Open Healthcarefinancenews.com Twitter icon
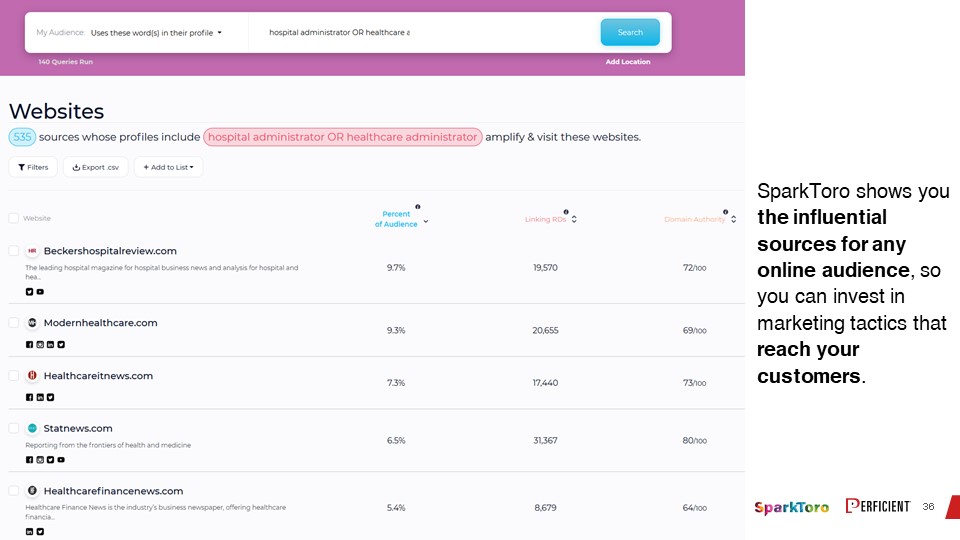960x540 pixels. [40, 532]
